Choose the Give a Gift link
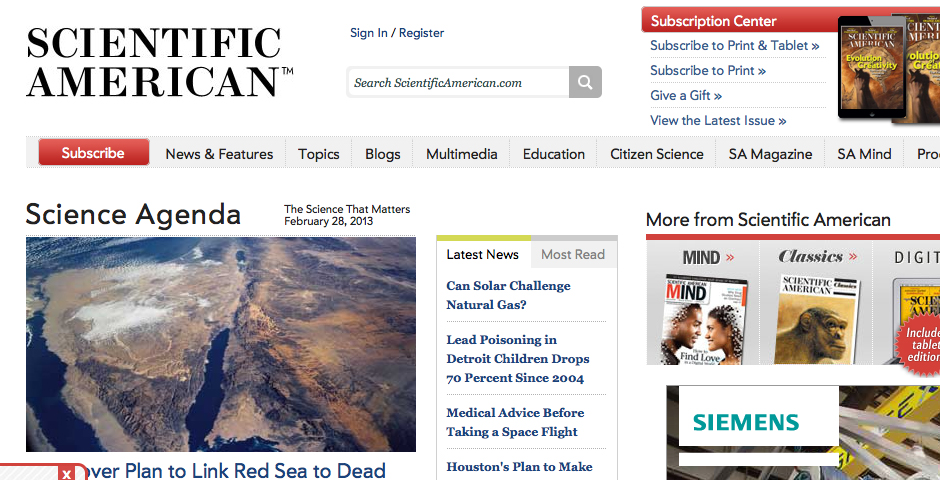Image resolution: width=940 pixels, height=480 pixels. 686,95
